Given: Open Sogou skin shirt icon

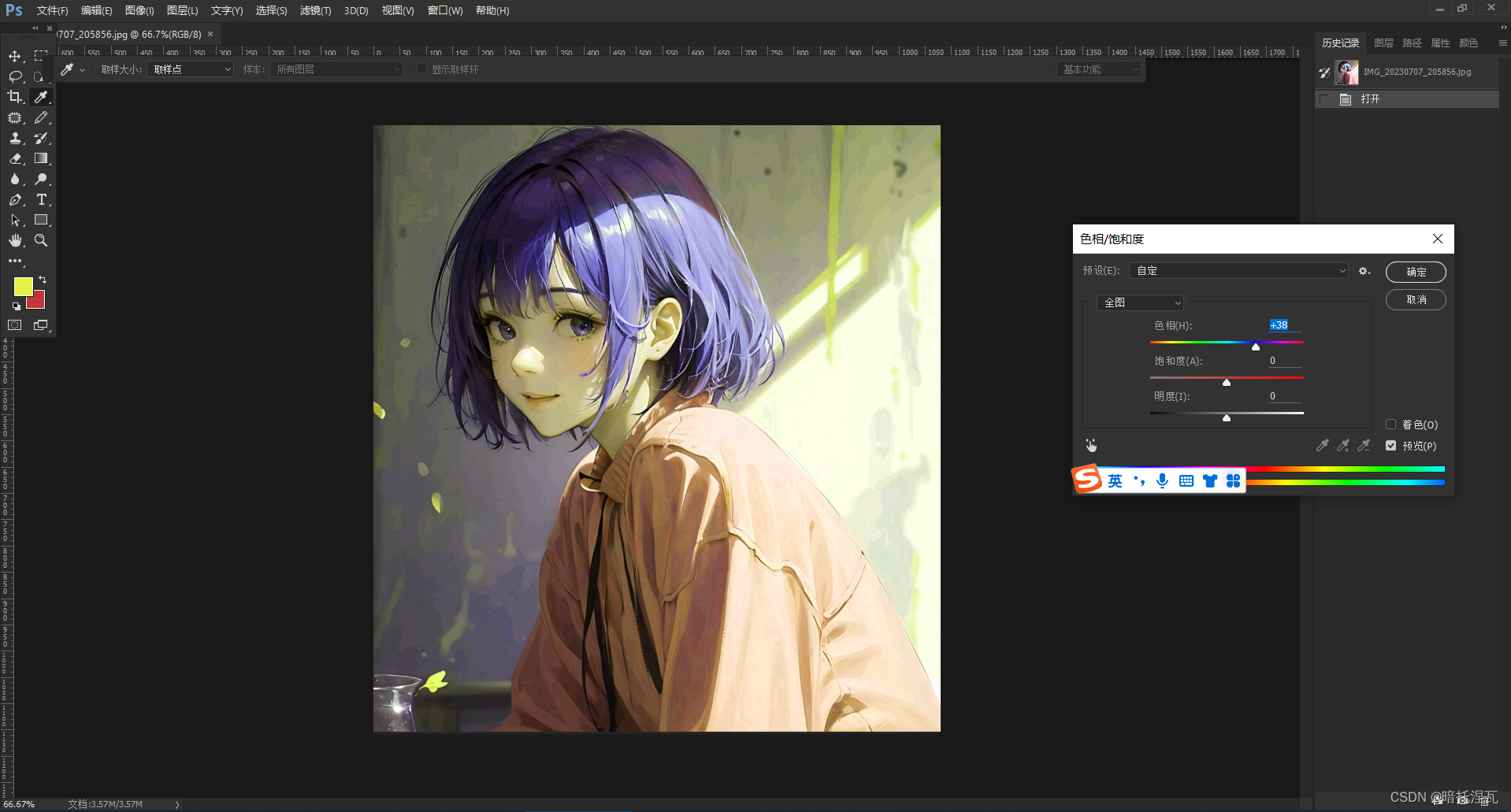Looking at the screenshot, I should coord(1210,480).
